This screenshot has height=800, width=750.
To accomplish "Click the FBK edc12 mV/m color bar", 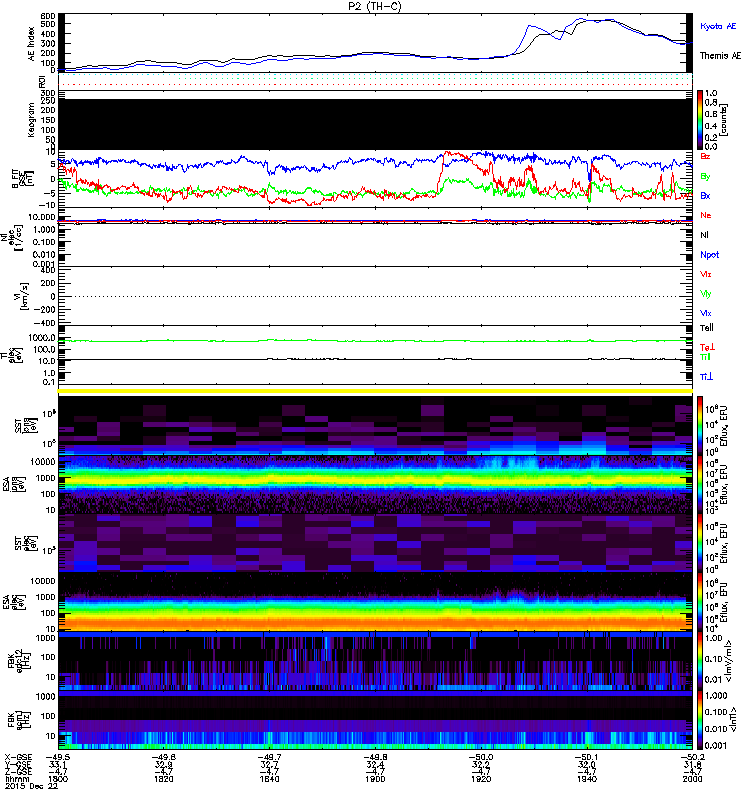I will tap(699, 661).
